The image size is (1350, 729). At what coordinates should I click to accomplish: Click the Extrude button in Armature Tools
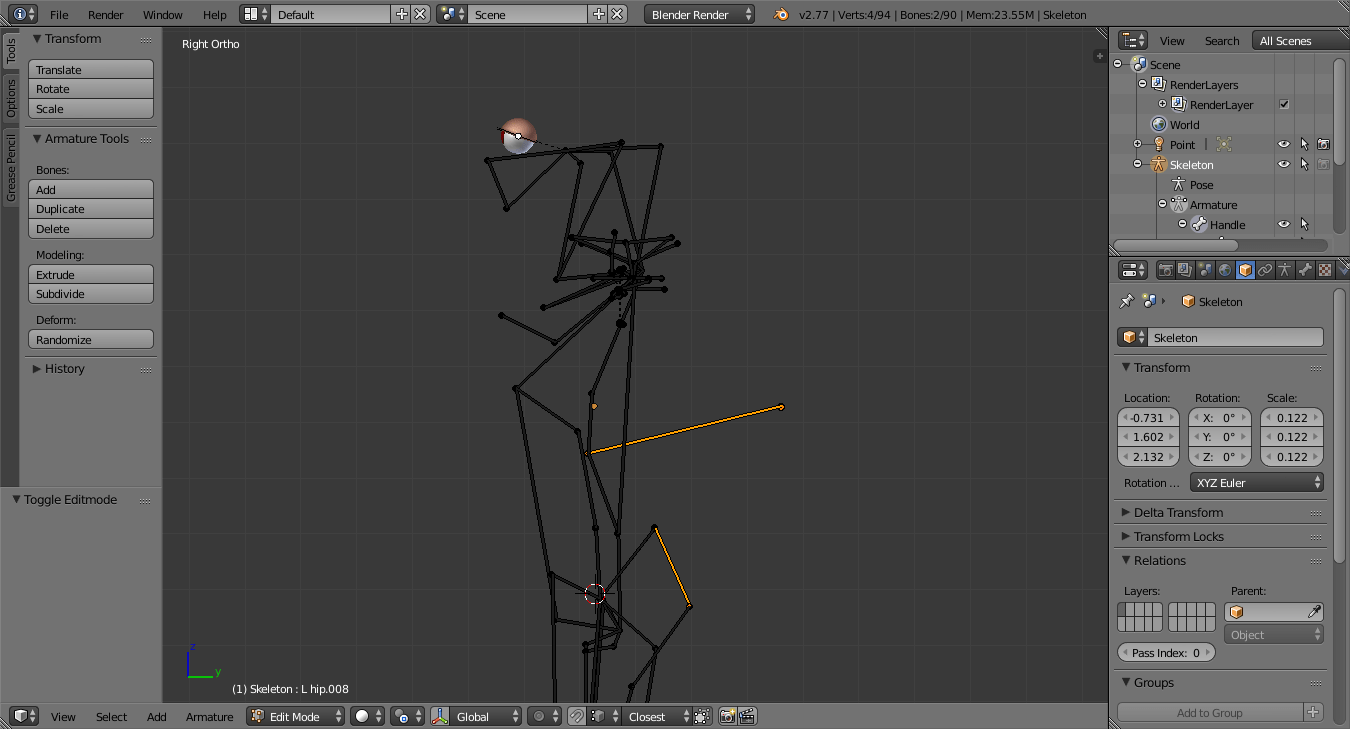90,274
